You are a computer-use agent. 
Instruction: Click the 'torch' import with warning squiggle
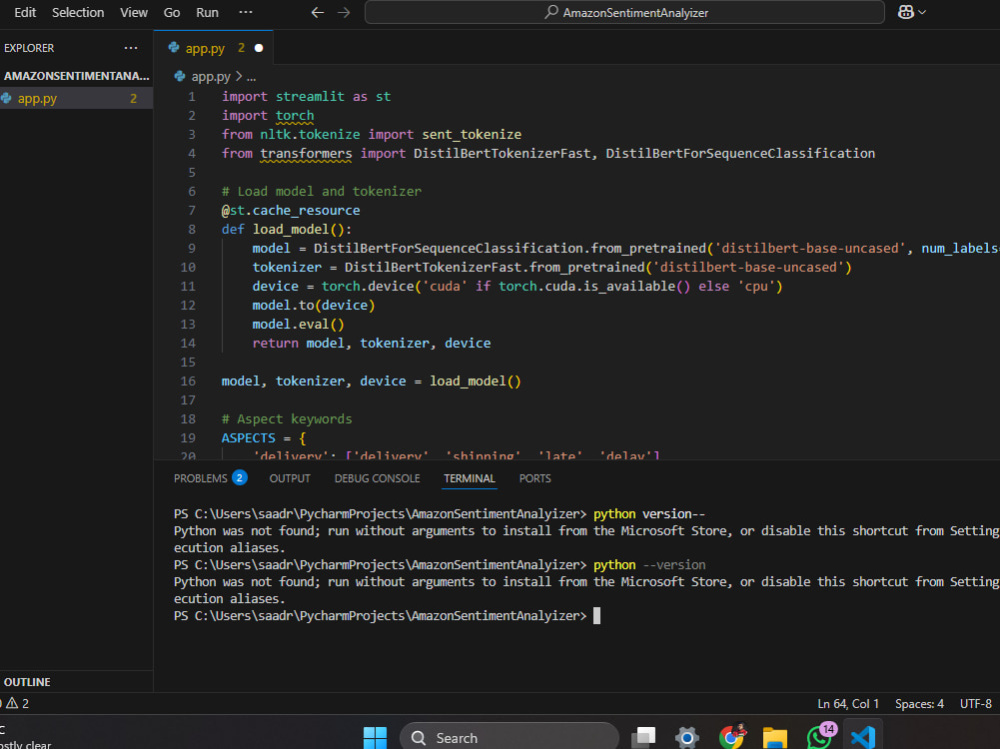click(295, 115)
